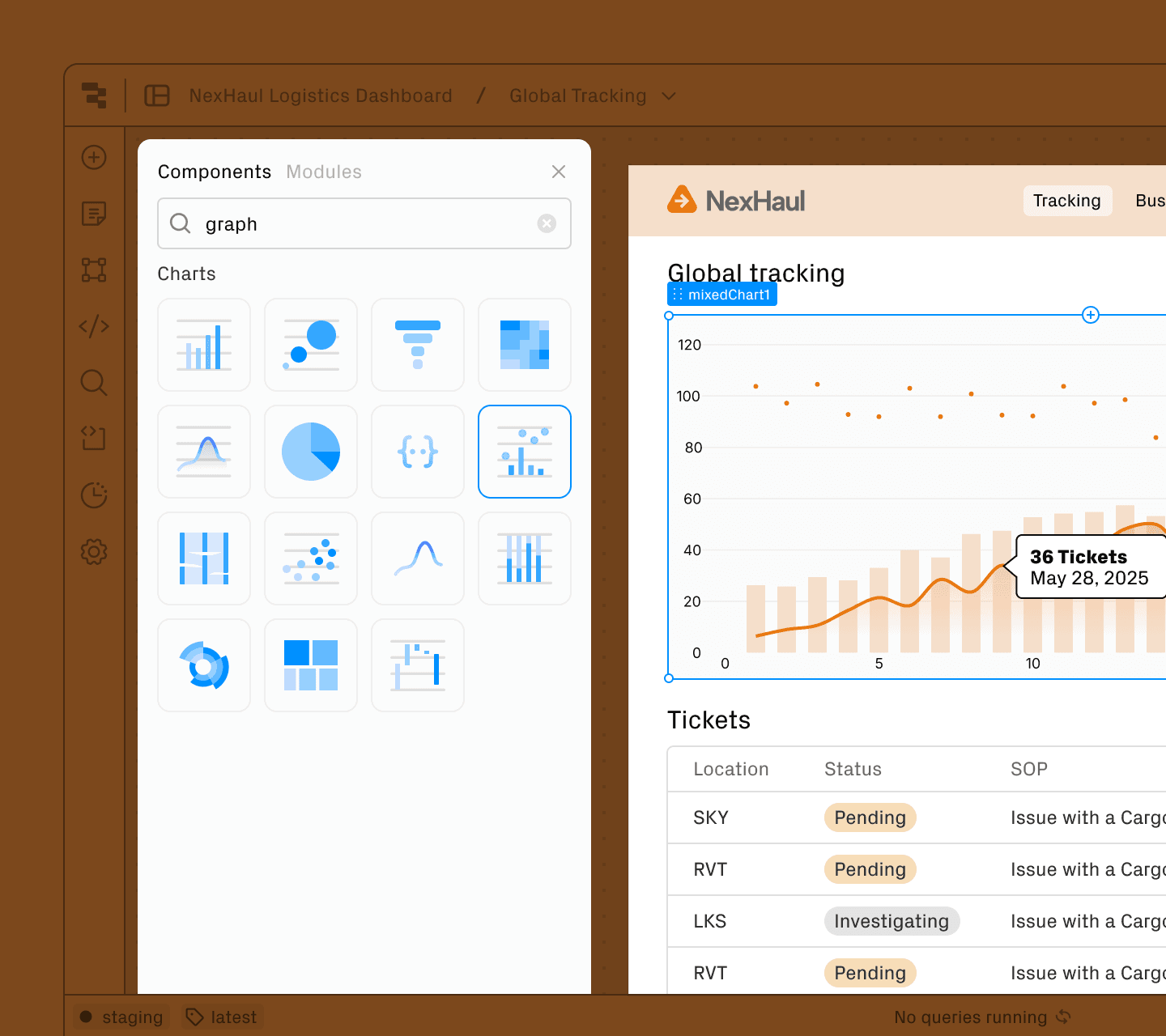Switch to the Modules tab

click(x=323, y=172)
